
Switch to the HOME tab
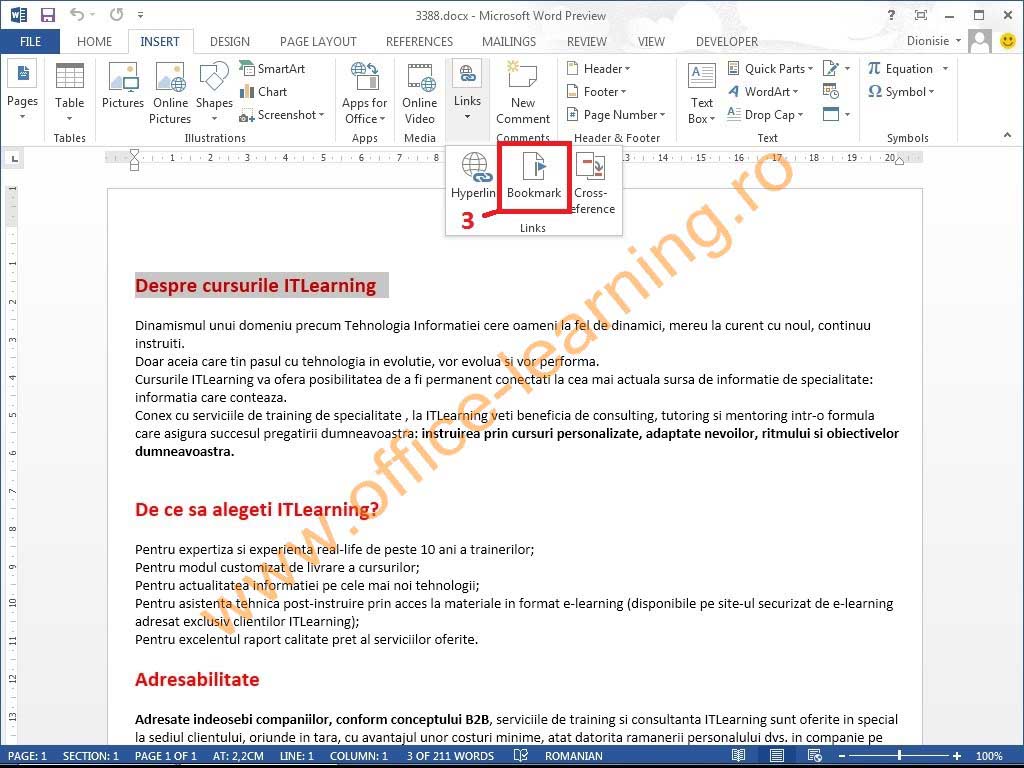point(94,42)
